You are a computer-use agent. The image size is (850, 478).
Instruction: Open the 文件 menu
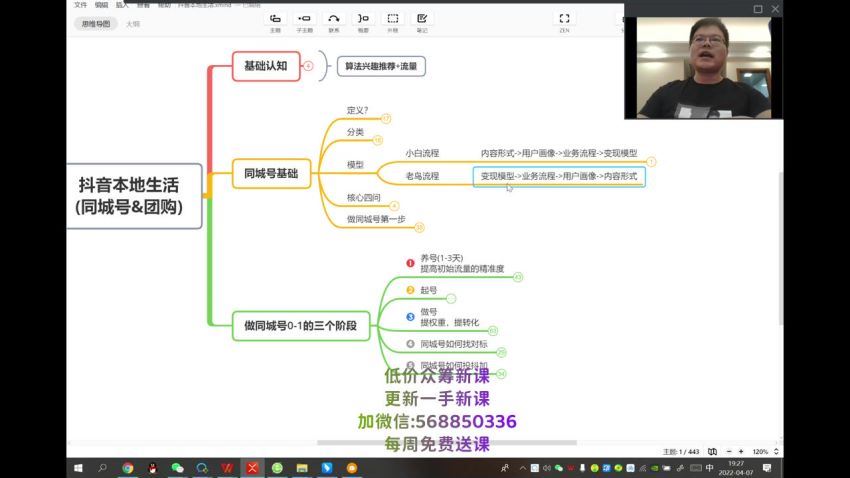[x=80, y=4]
